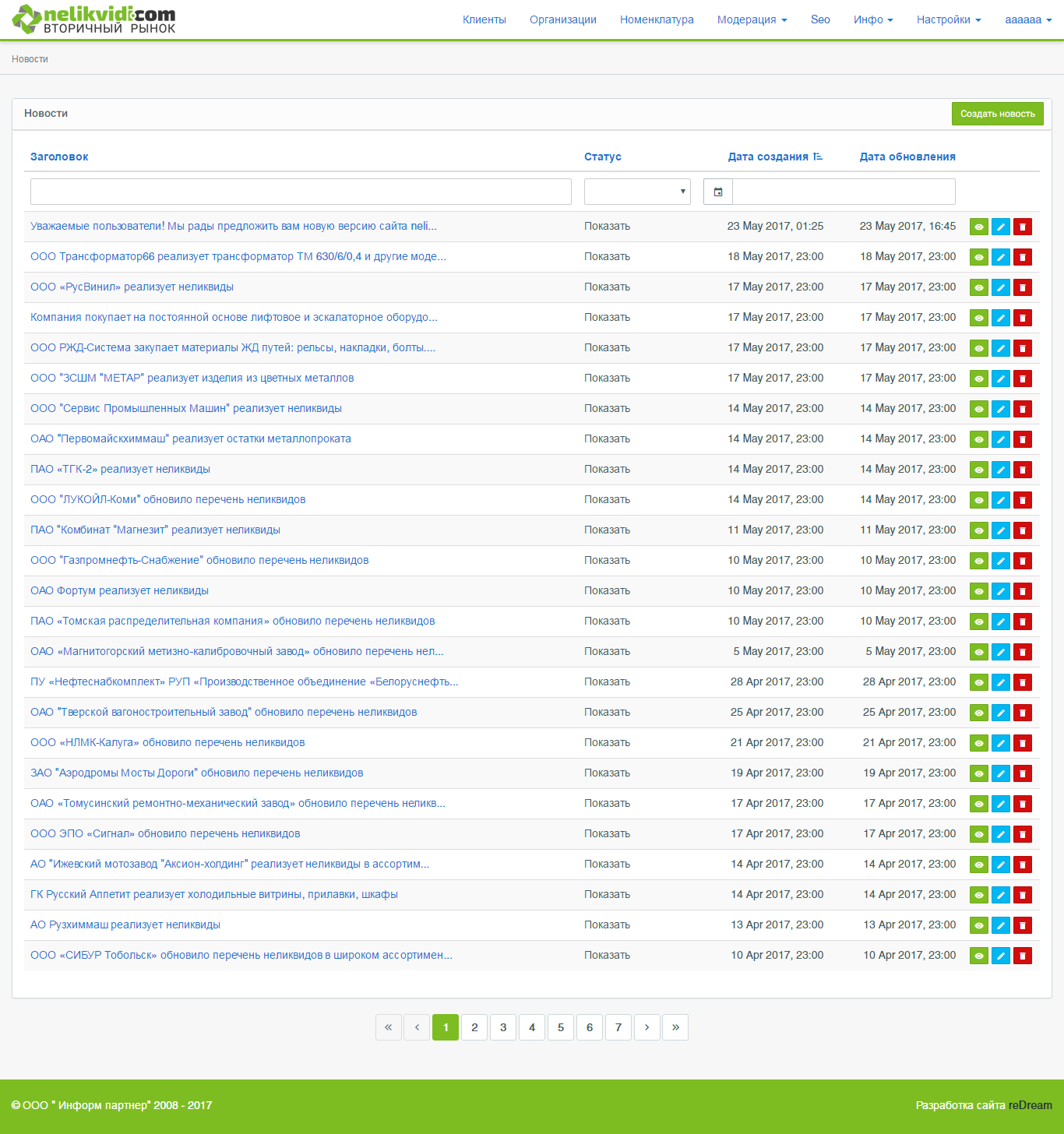Edit the 'Нефтеснабкомплект' news entry
The width and height of the screenshot is (1064, 1134).
1001,682
